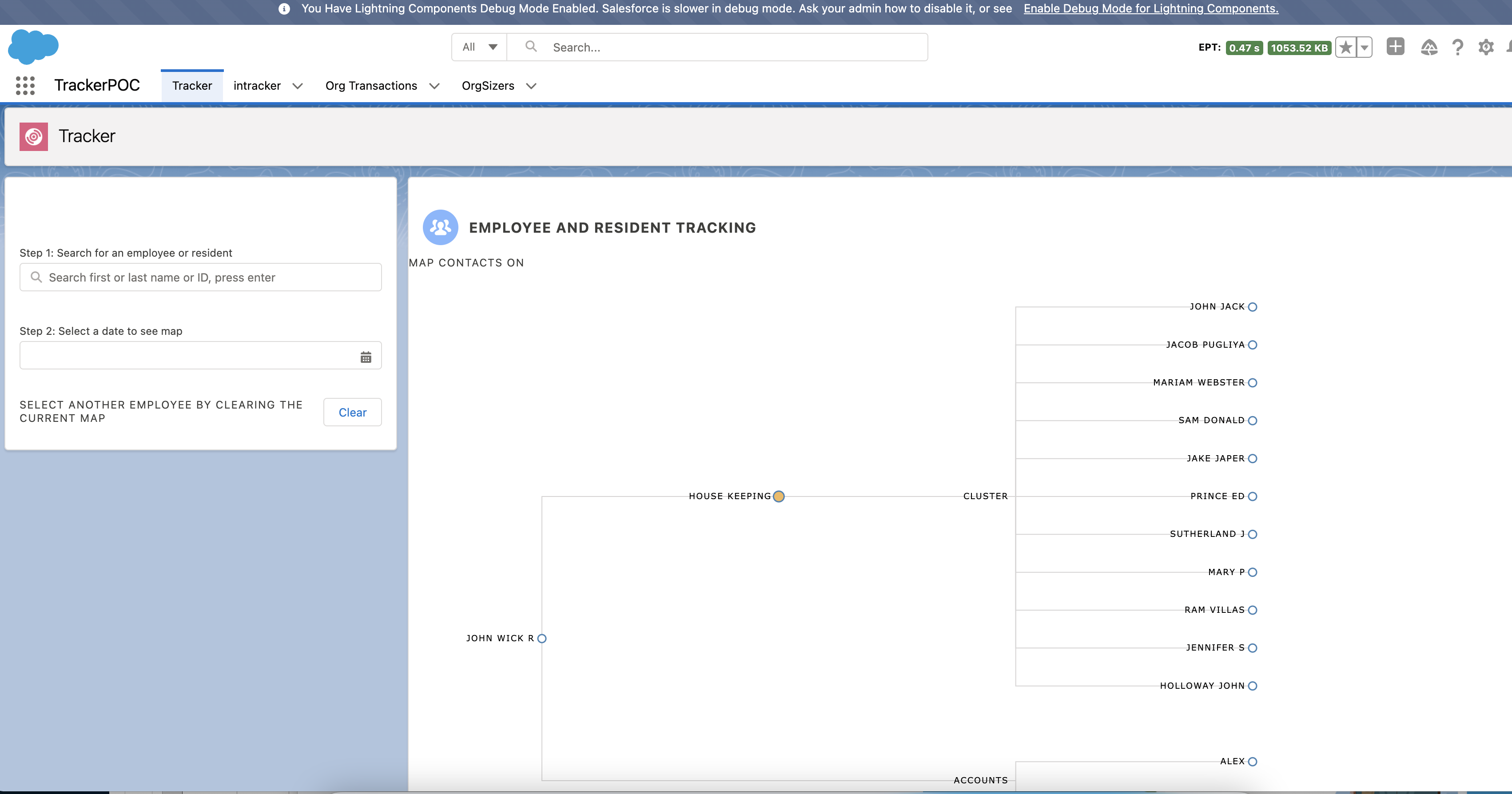The image size is (1512, 794).
Task: Click the Clear button
Action: [x=352, y=412]
